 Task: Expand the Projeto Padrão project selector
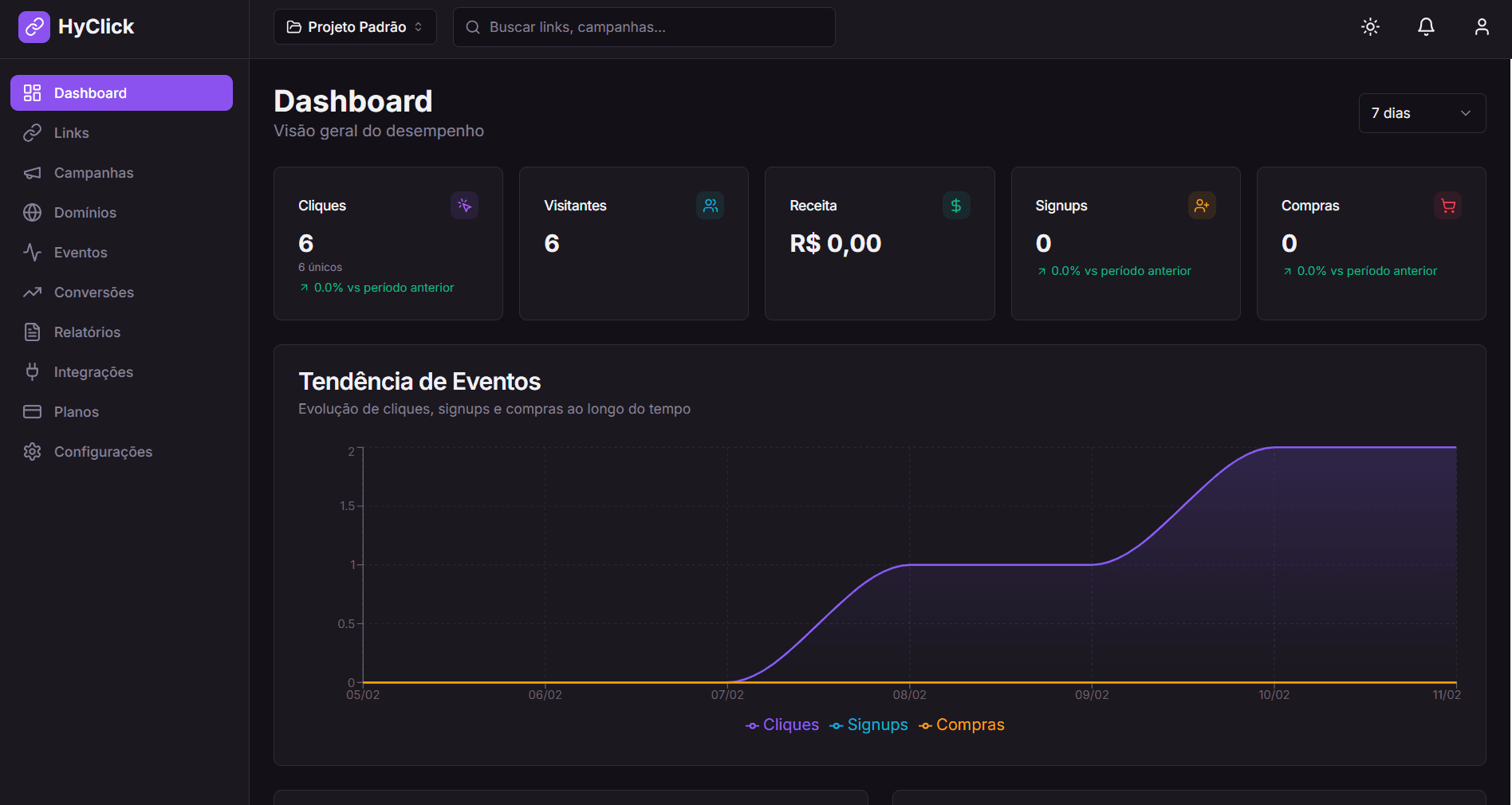354,26
